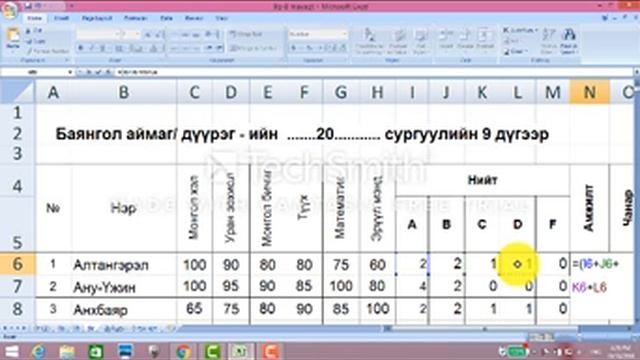Toggle Bold formatting
Viewport: 640px width, 360px height.
[80, 48]
